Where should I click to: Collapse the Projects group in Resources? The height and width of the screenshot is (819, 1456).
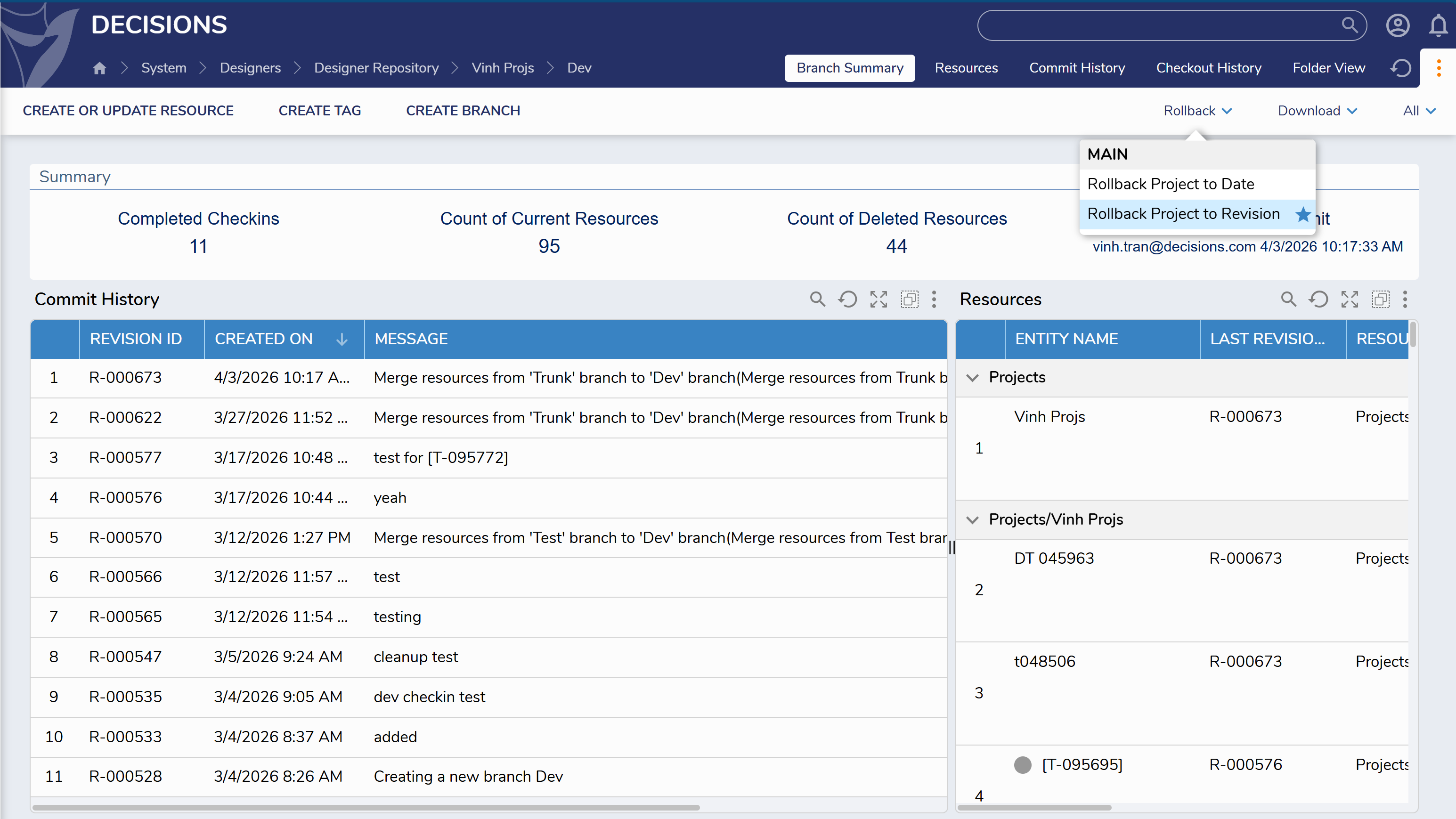[972, 378]
